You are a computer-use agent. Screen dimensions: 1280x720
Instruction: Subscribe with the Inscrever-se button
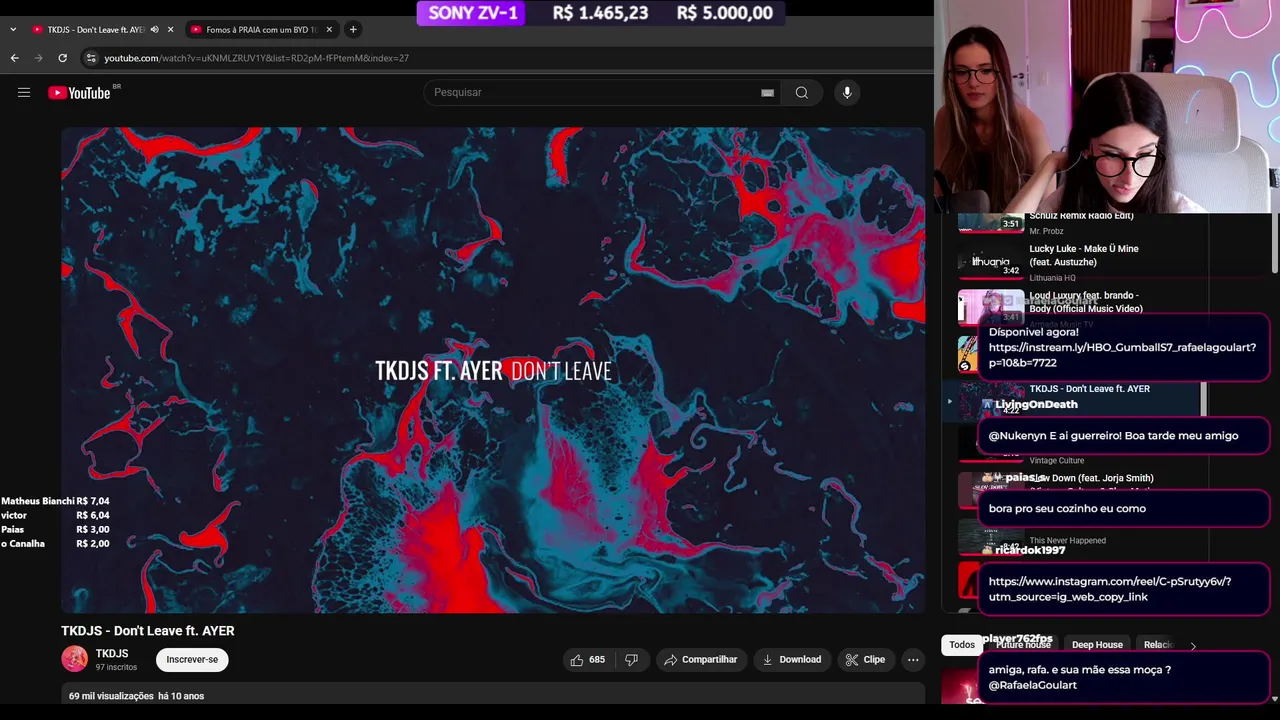tap(192, 660)
